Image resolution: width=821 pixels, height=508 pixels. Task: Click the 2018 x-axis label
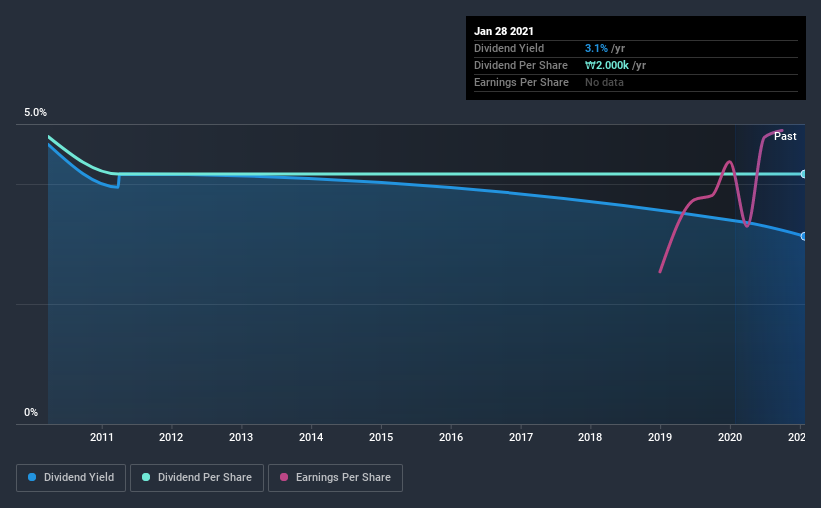590,437
